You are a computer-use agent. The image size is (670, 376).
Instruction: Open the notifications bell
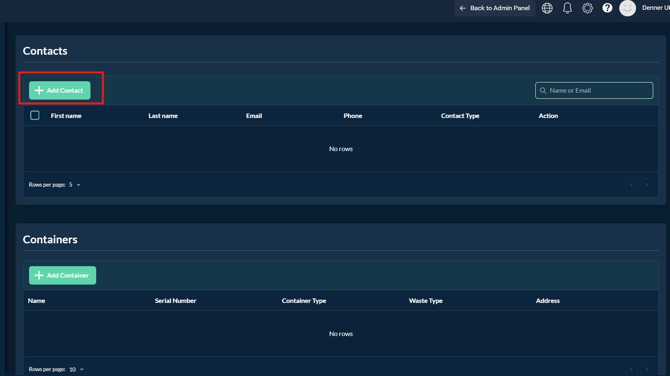[x=567, y=8]
